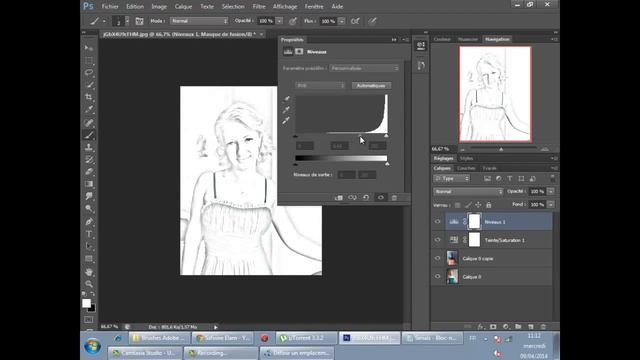
Task: Click the clip-to-layer icon in Propriétés footer
Action: click(x=339, y=198)
